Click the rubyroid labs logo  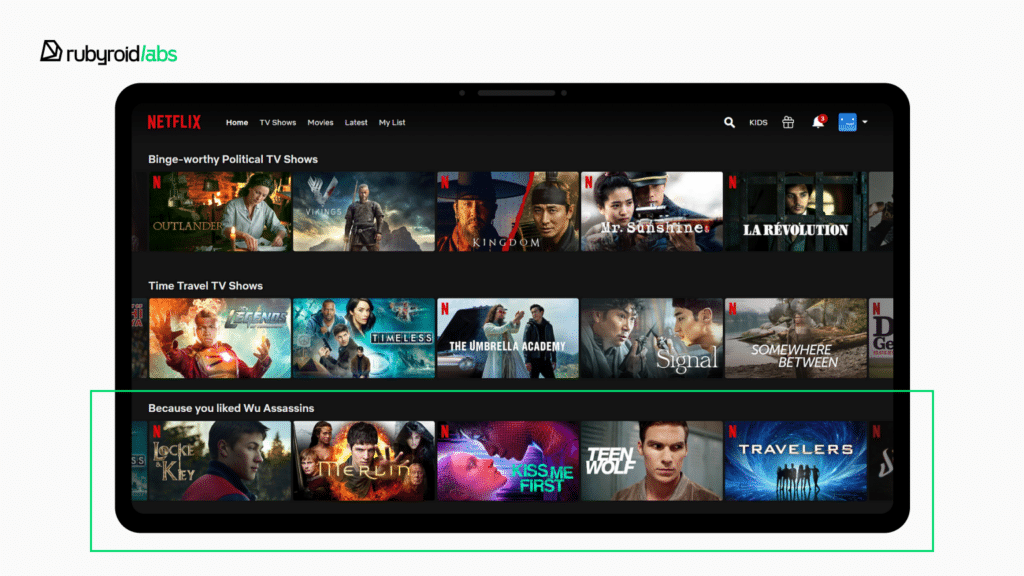(108, 52)
